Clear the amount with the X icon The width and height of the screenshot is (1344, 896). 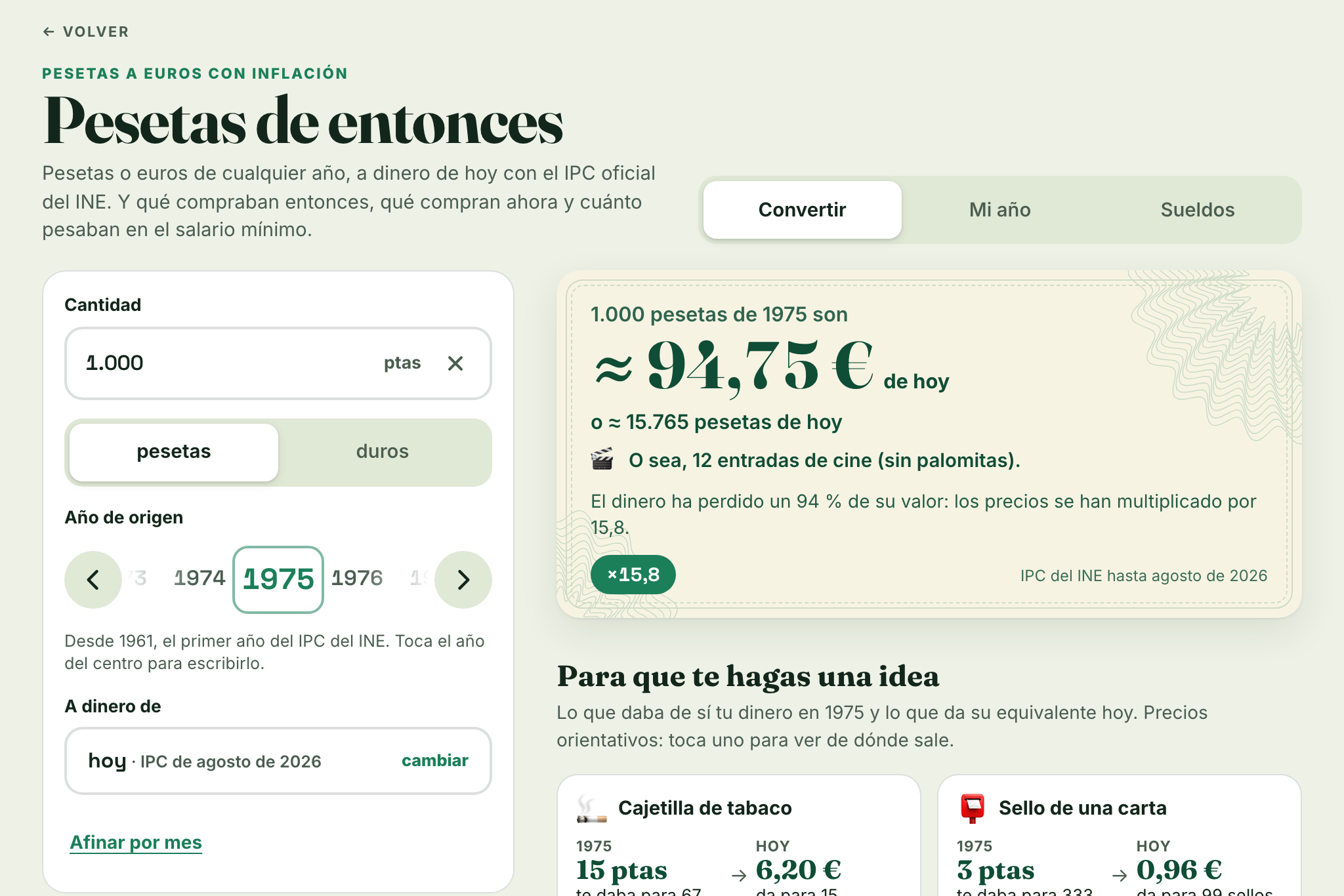click(x=455, y=363)
